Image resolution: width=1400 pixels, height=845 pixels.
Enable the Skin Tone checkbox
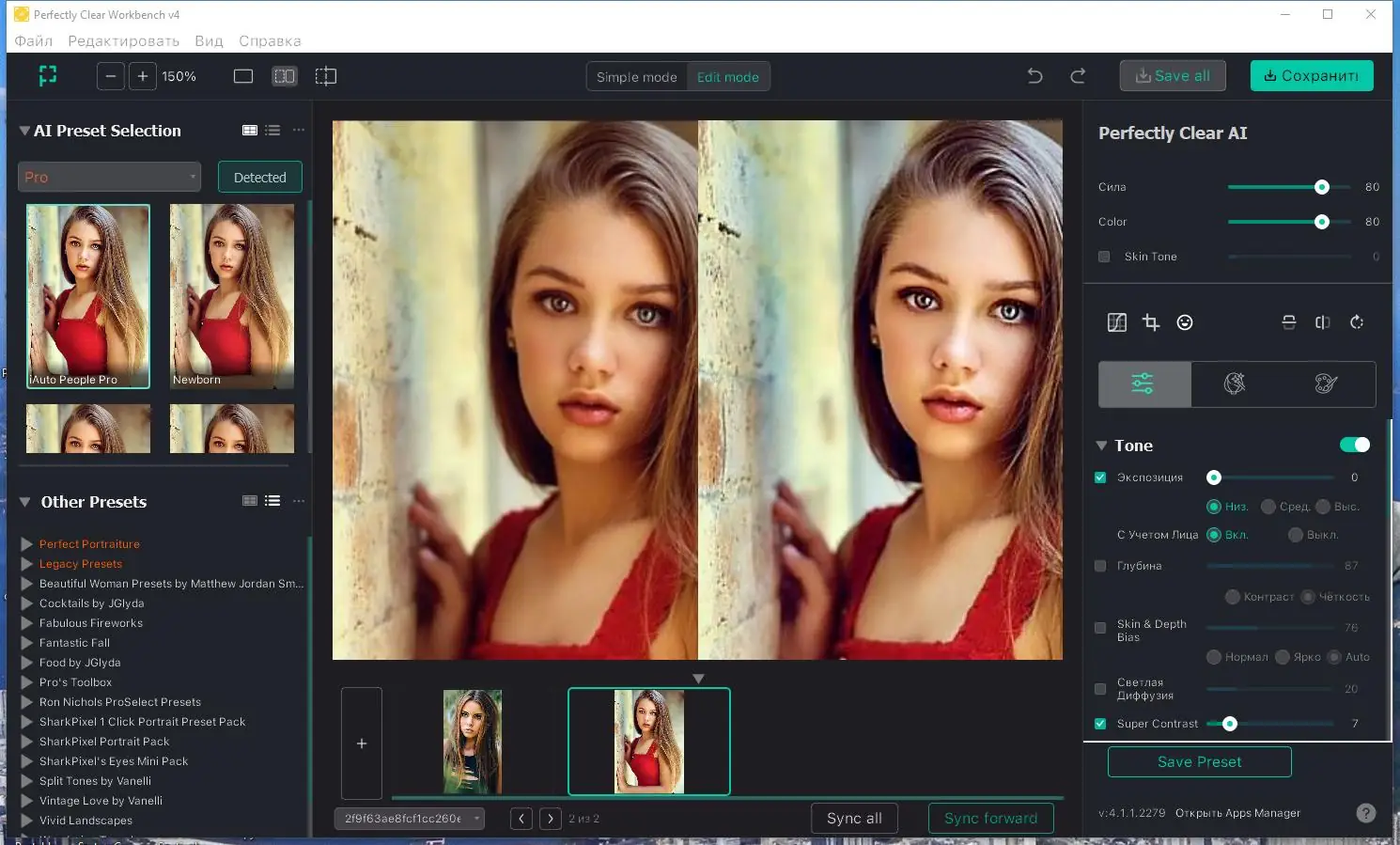pyautogui.click(x=1104, y=257)
